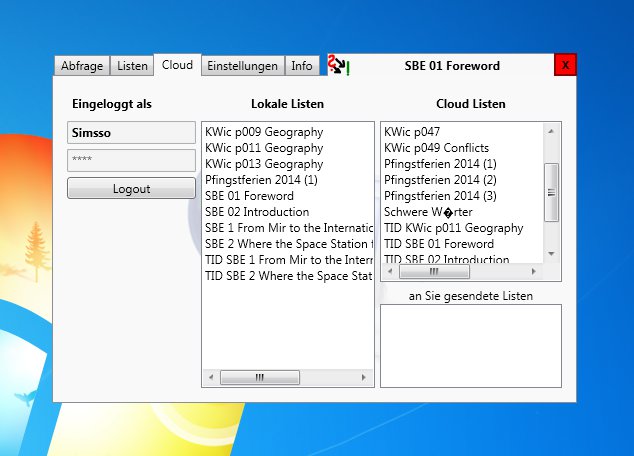This screenshot has height=456, width=634.
Task: Focus the Simsso username field
Action: pos(131,133)
